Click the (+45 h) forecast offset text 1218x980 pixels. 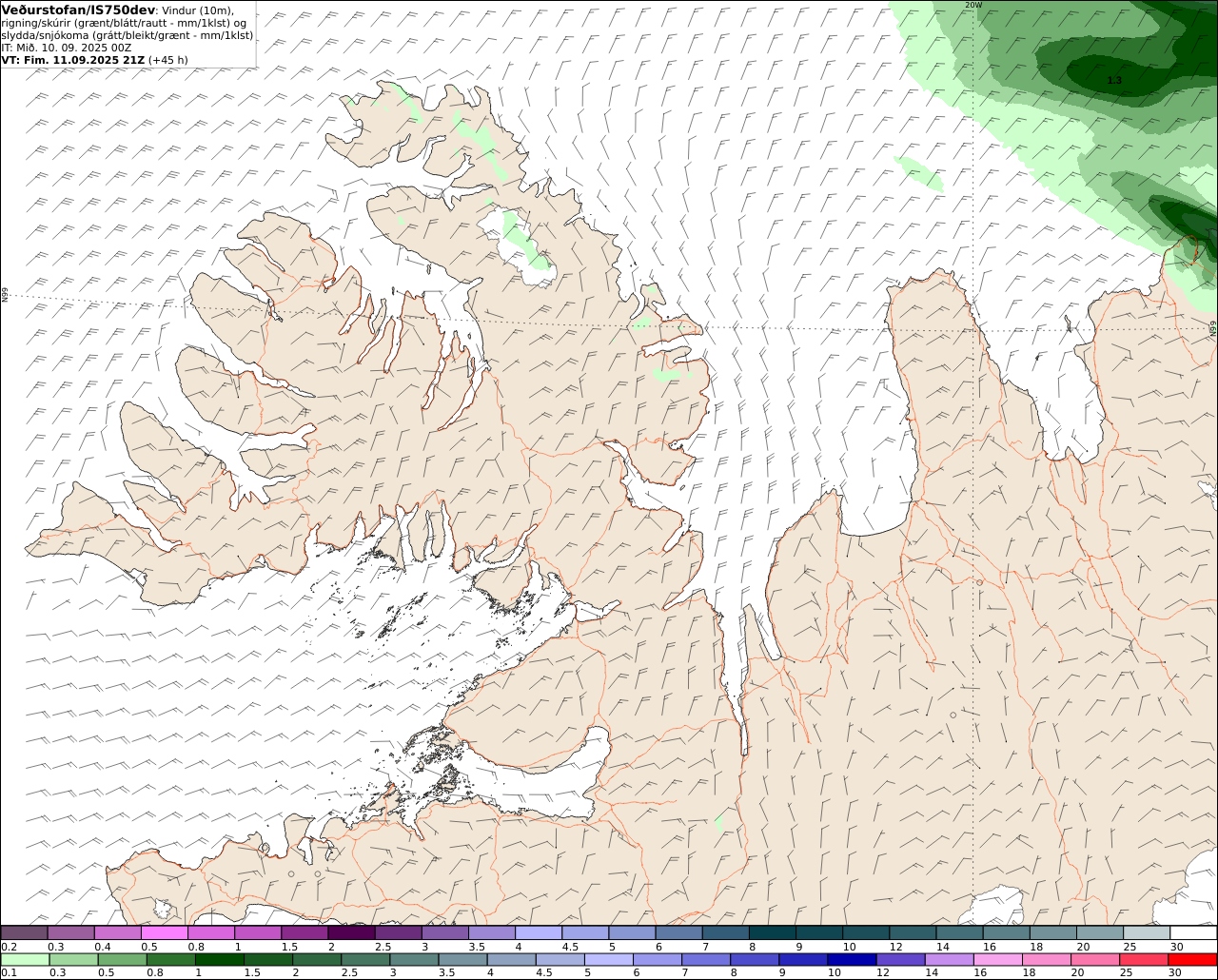168,60
